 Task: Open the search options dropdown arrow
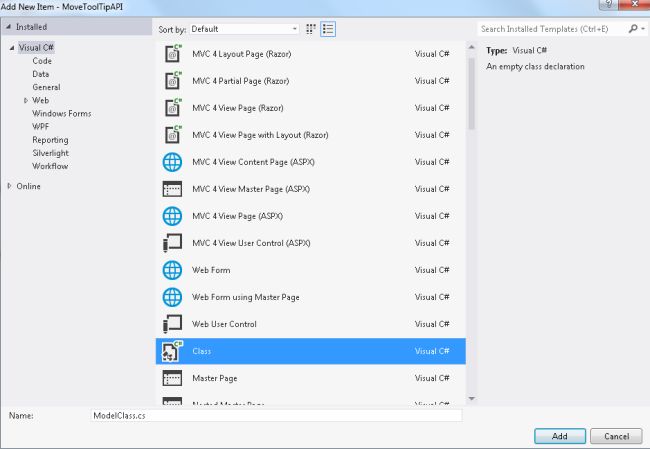point(643,29)
